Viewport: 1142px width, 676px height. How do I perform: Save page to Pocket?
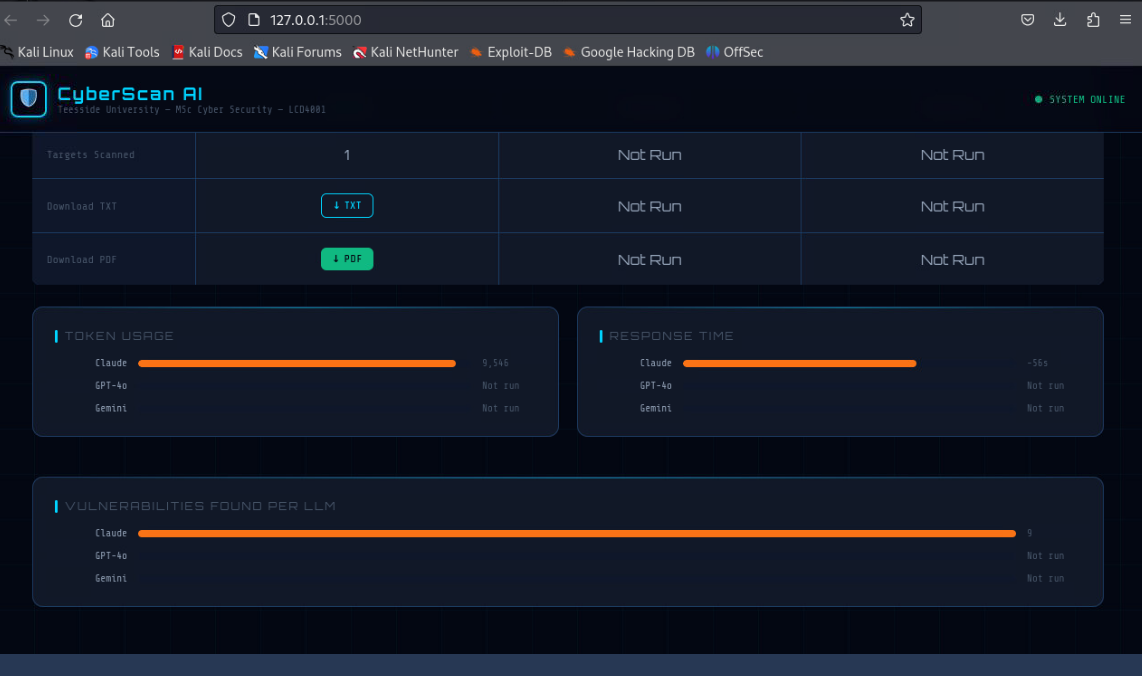click(x=1028, y=20)
